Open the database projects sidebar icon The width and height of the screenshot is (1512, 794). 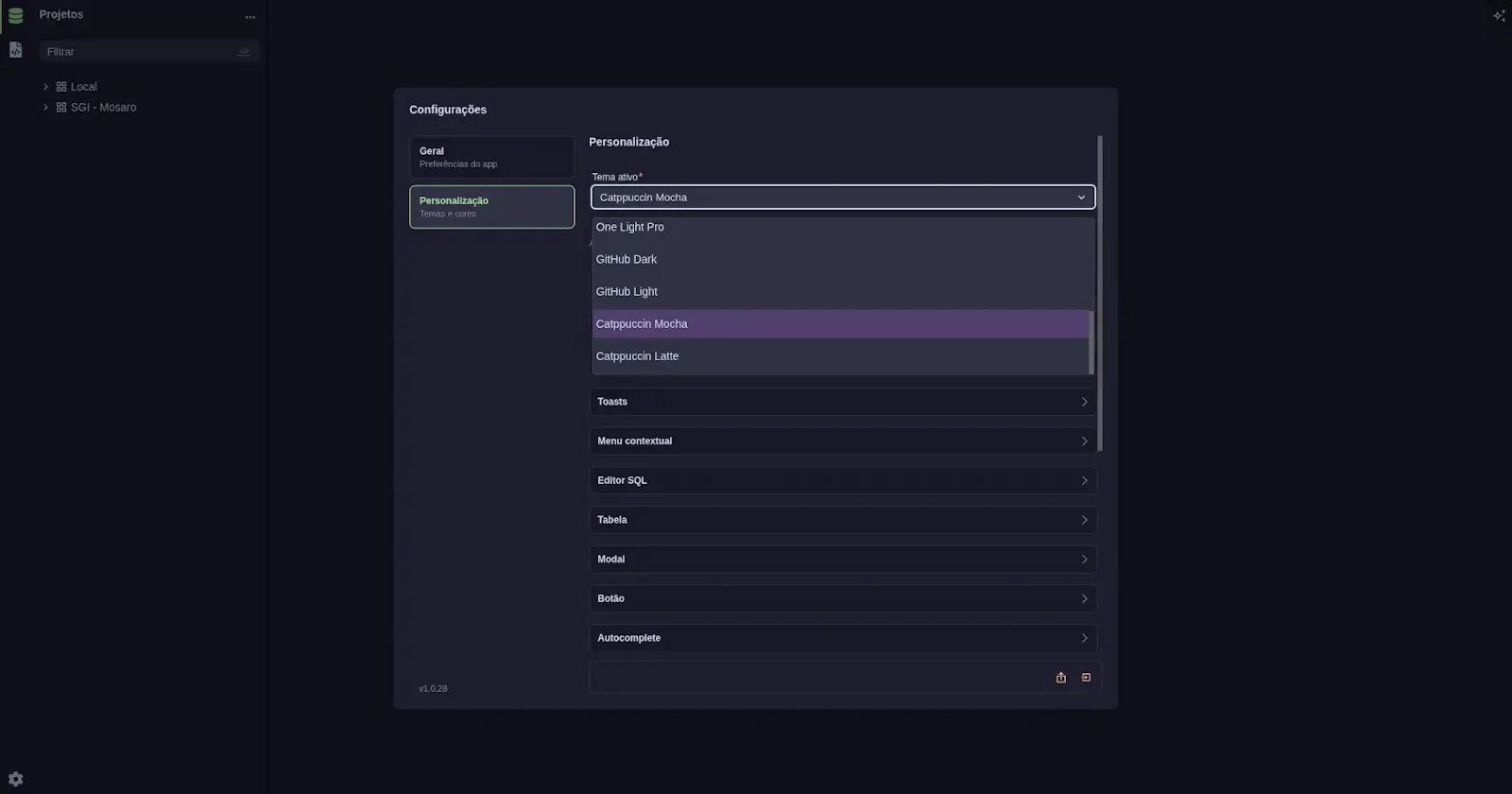pos(15,15)
